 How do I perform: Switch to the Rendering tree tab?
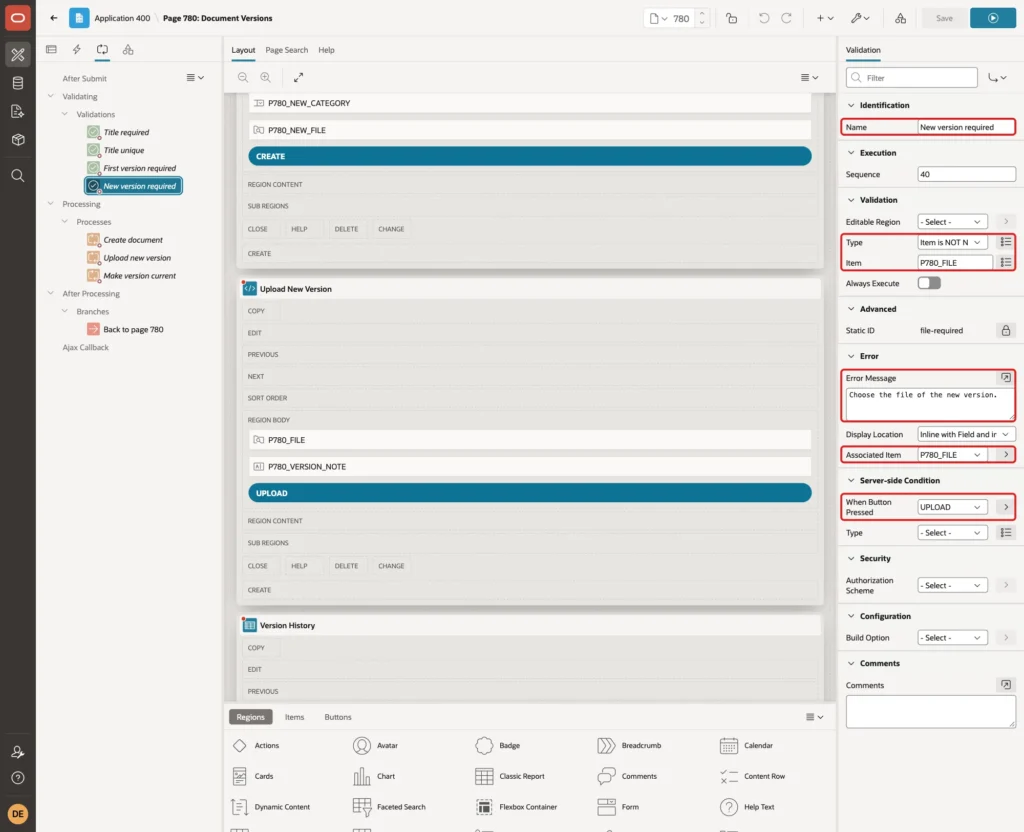coord(52,50)
